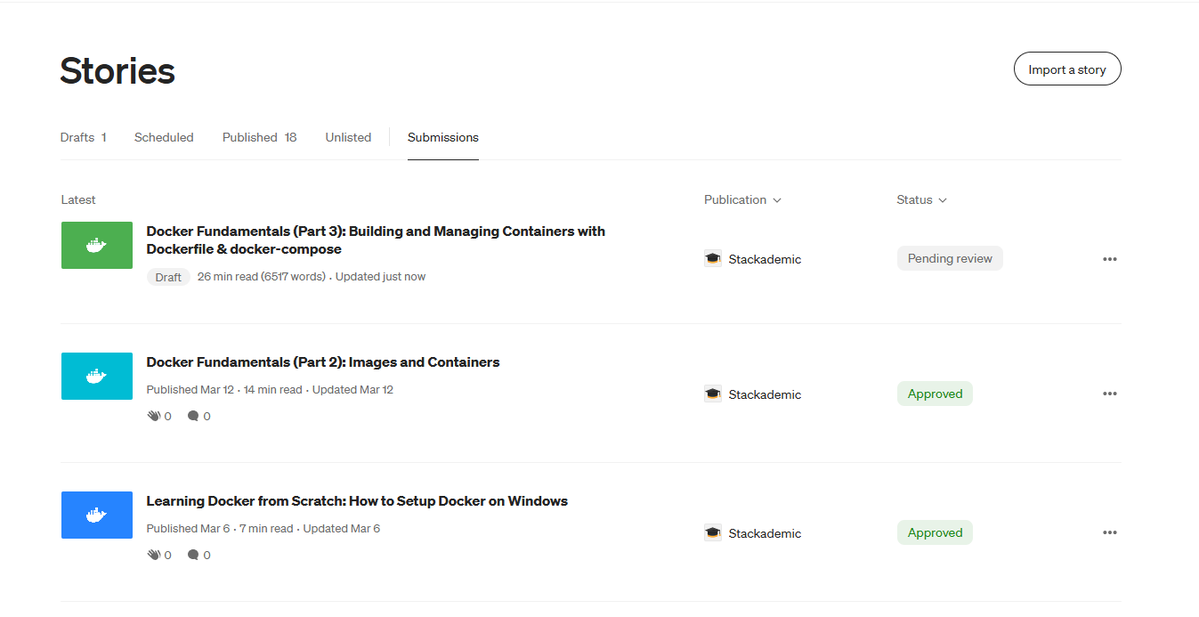The width and height of the screenshot is (1199, 617).
Task: Click the Latest column label
Action: (78, 200)
